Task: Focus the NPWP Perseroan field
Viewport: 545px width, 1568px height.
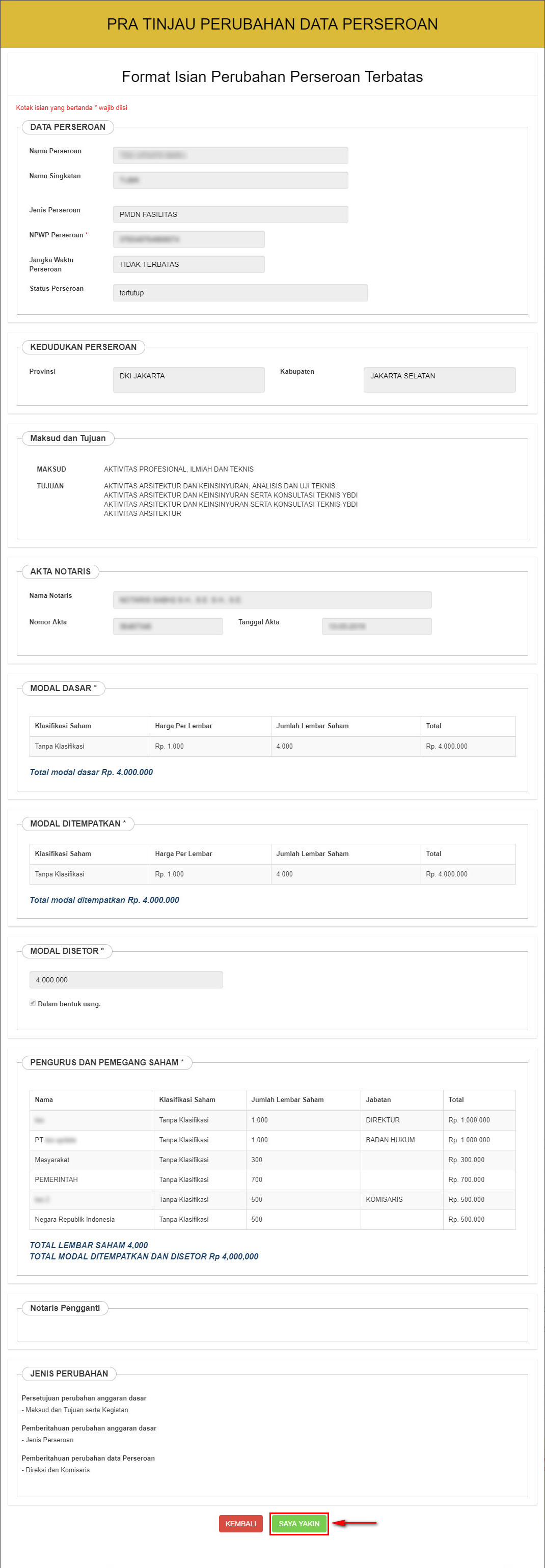Action: point(189,239)
